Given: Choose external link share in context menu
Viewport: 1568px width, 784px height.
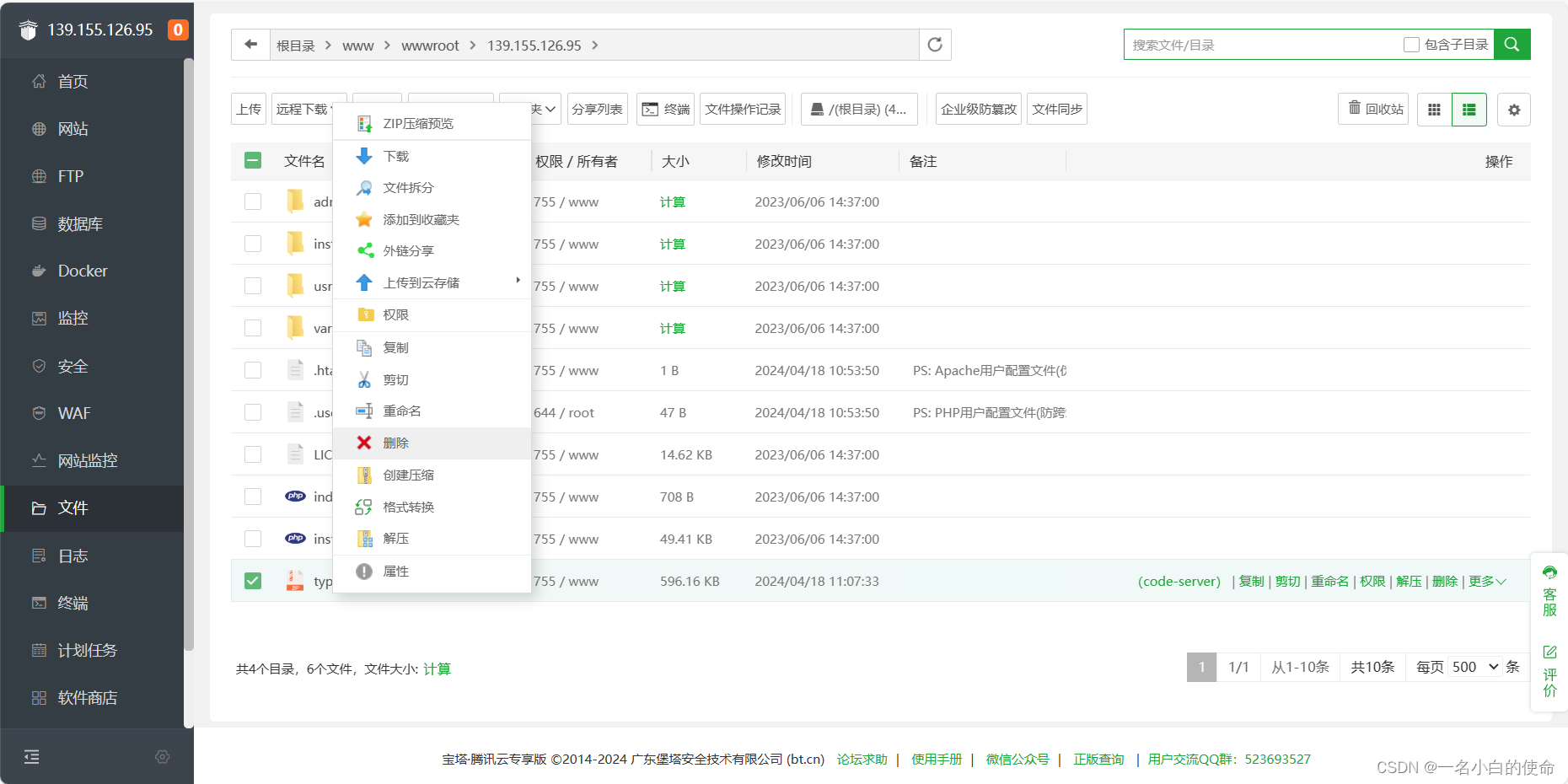Looking at the screenshot, I should pos(432,251).
